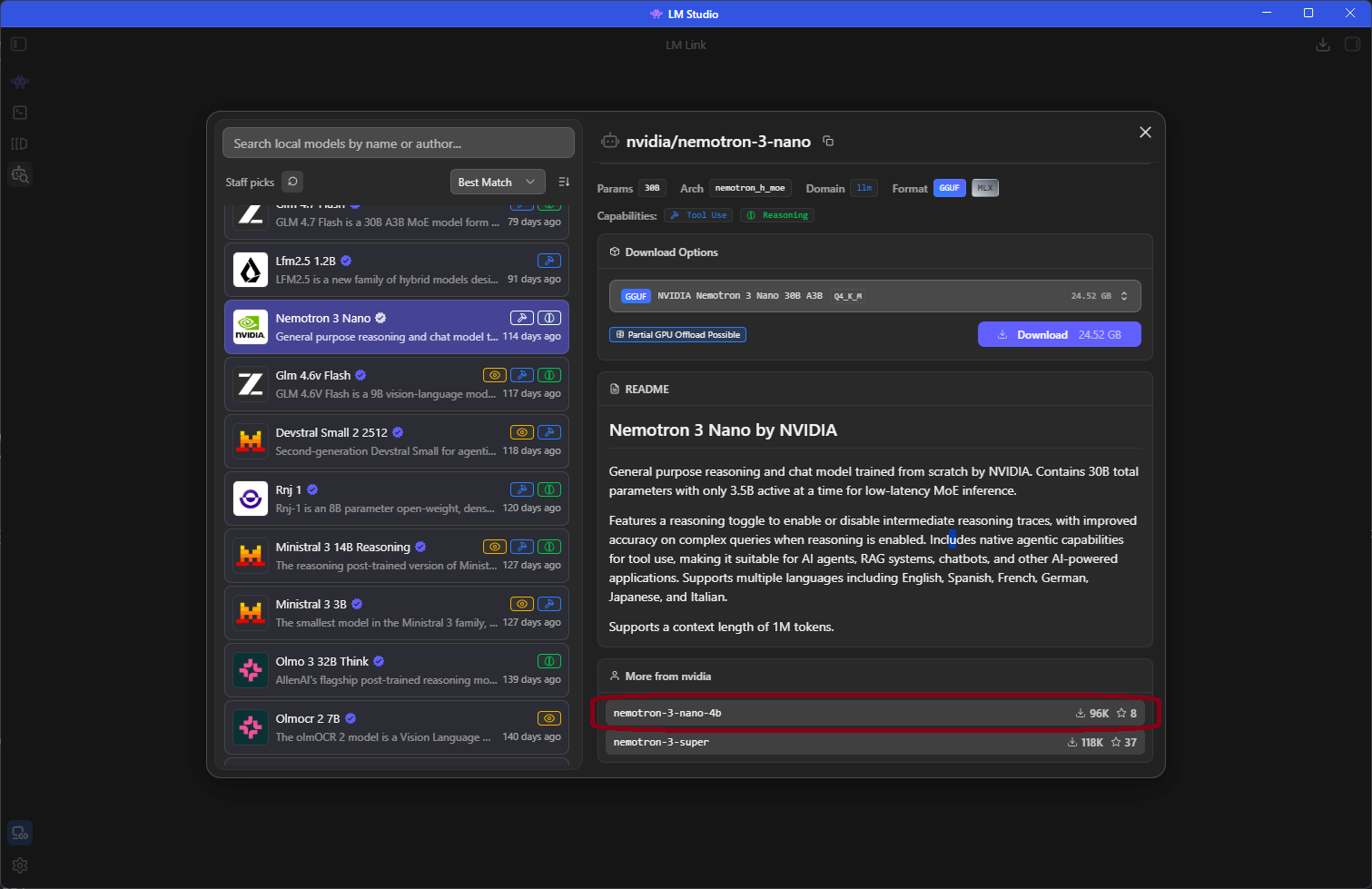Select the Rnj 1 model entry
The image size is (1372, 889).
[397, 499]
